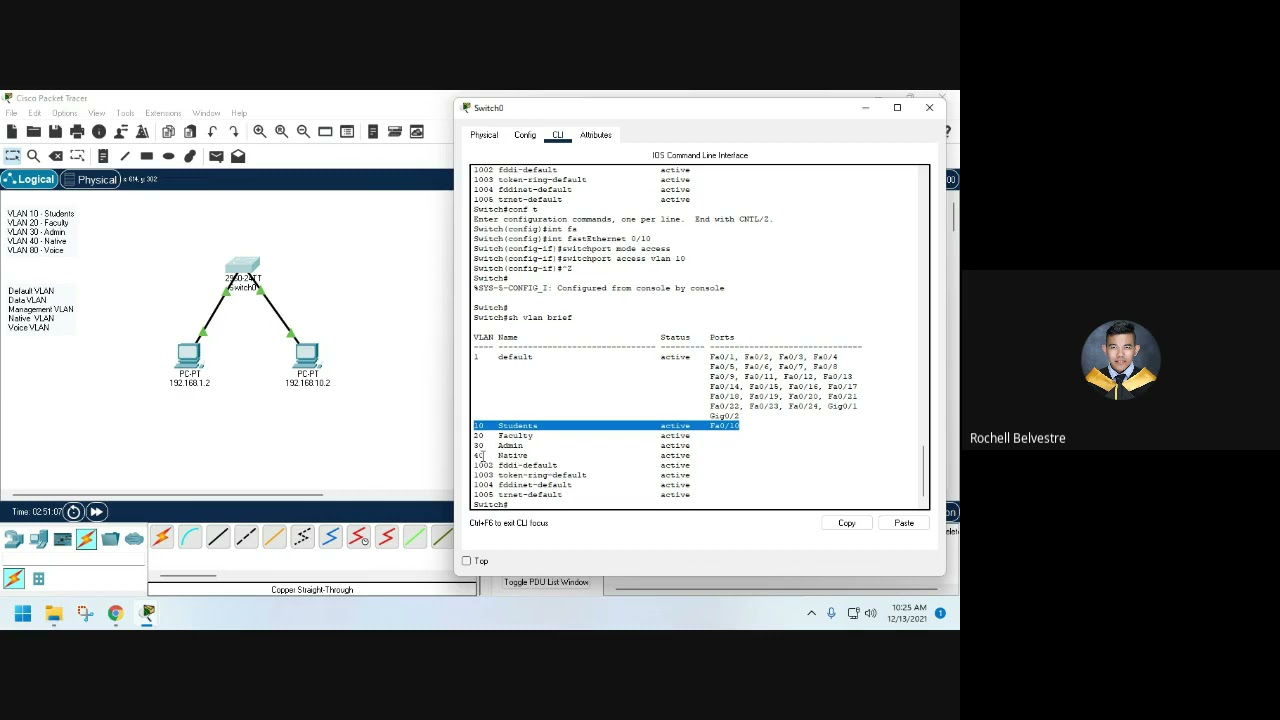This screenshot has width=1280, height=720.
Task: Show hidden system tray icons
Action: coord(811,613)
